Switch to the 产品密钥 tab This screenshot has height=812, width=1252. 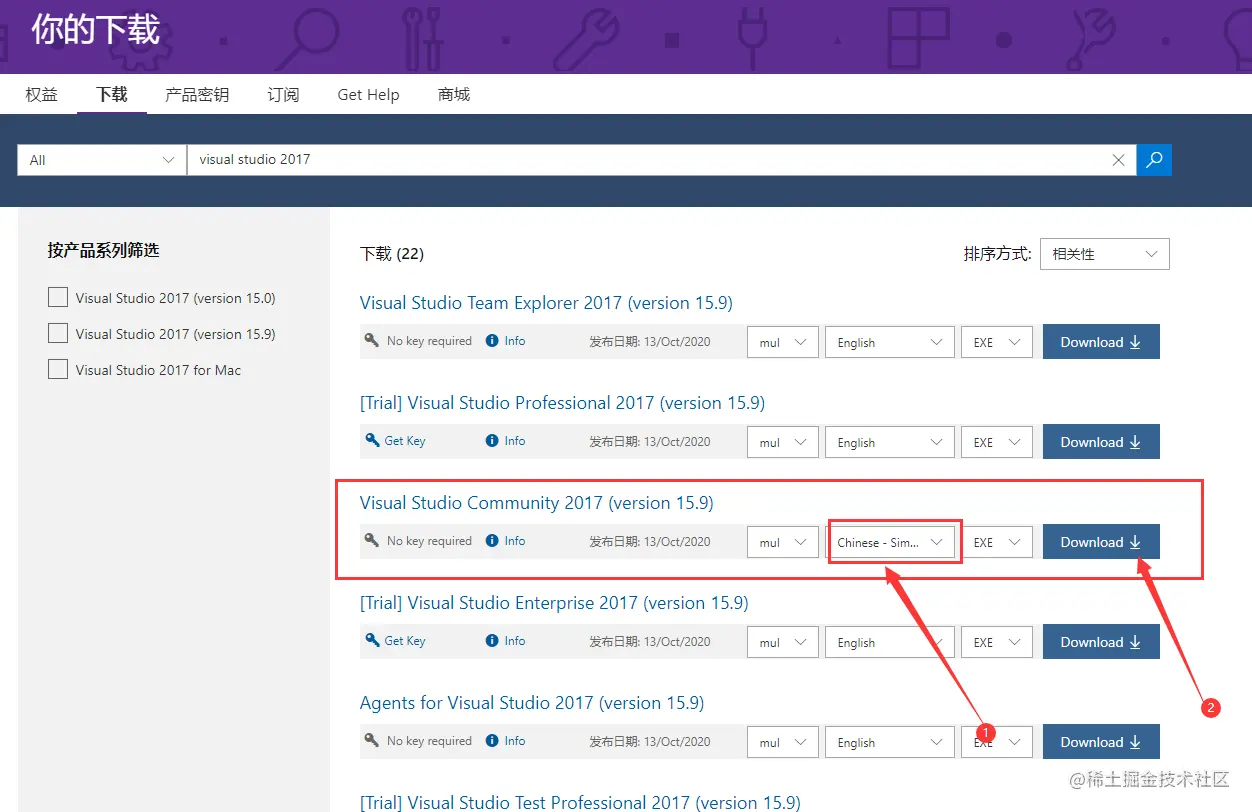tap(197, 95)
